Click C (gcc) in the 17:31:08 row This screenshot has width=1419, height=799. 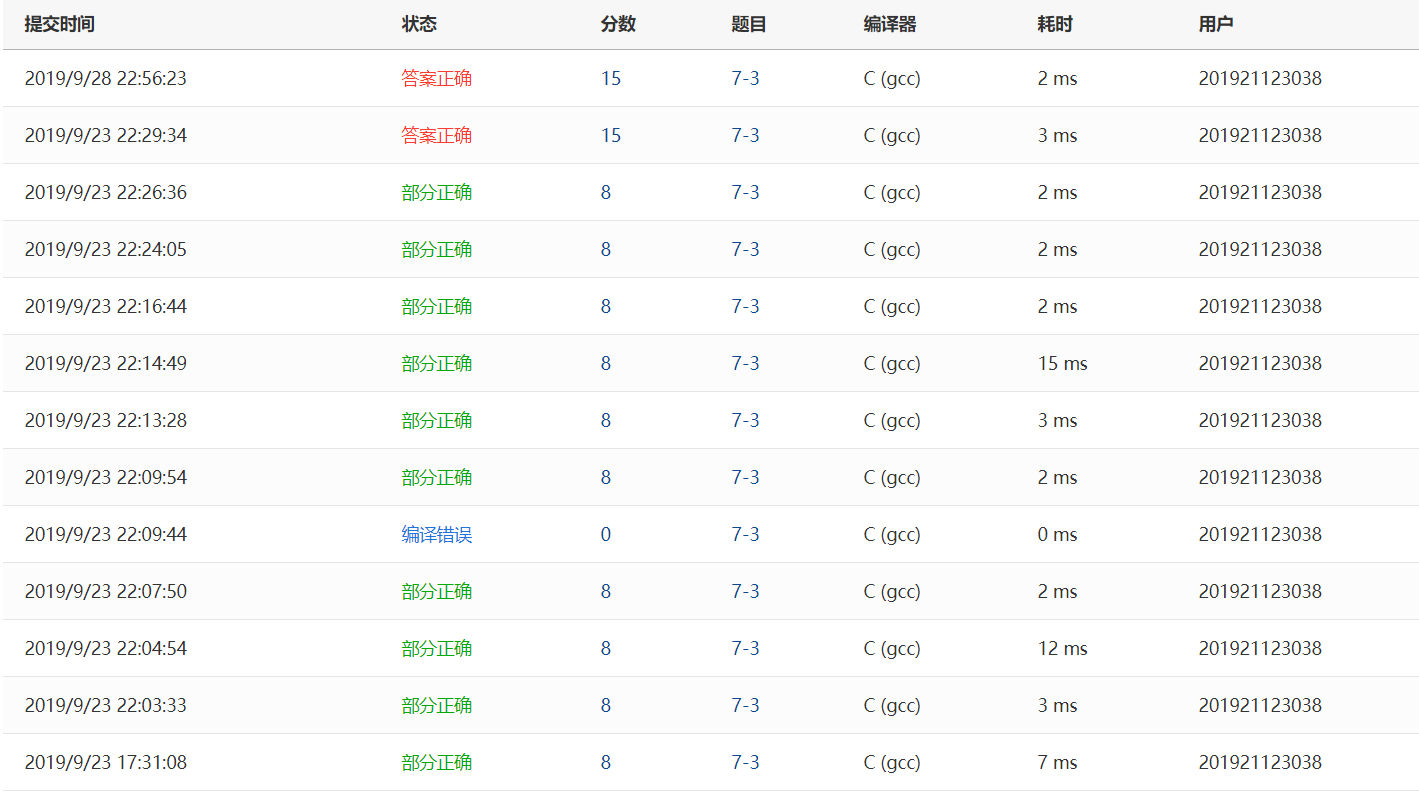(892, 762)
